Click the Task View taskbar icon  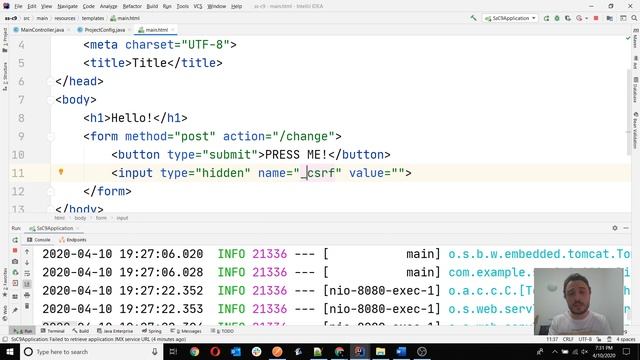click(x=173, y=351)
